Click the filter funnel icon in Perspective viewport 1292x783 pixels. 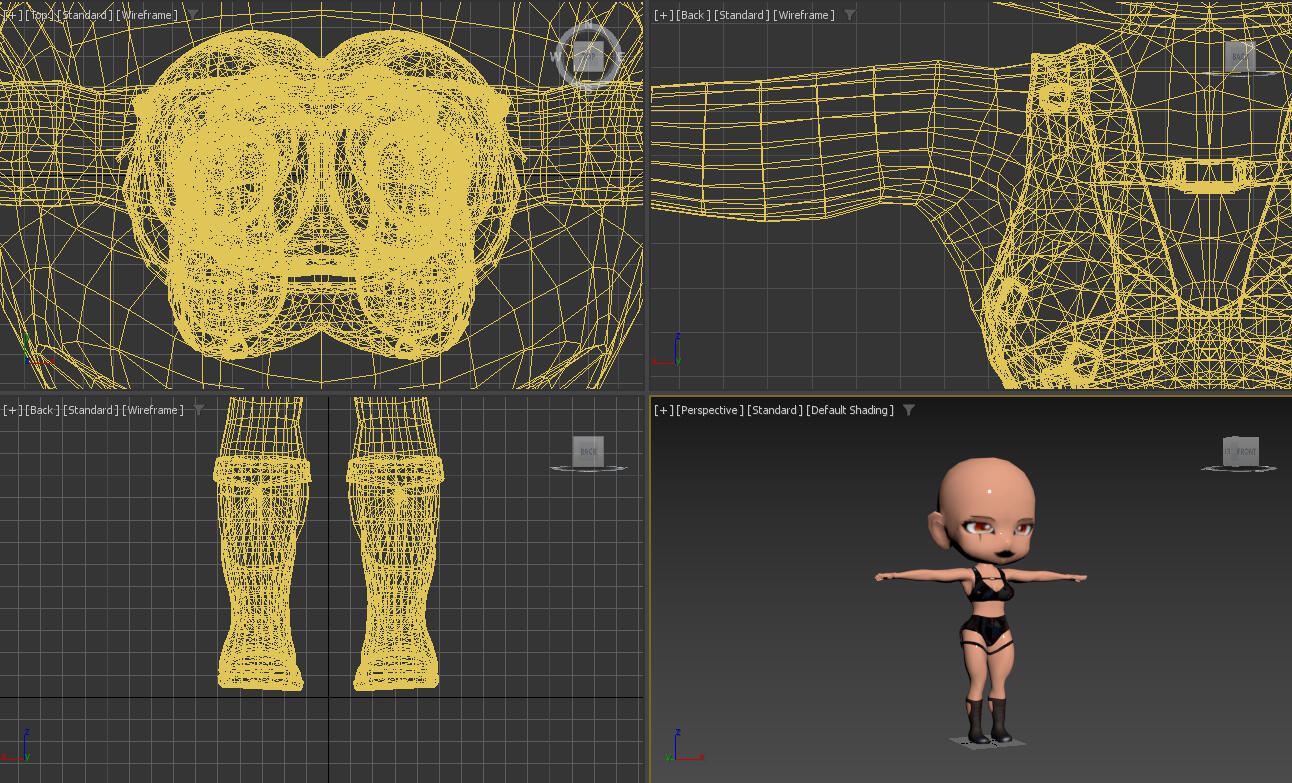pyautogui.click(x=909, y=410)
